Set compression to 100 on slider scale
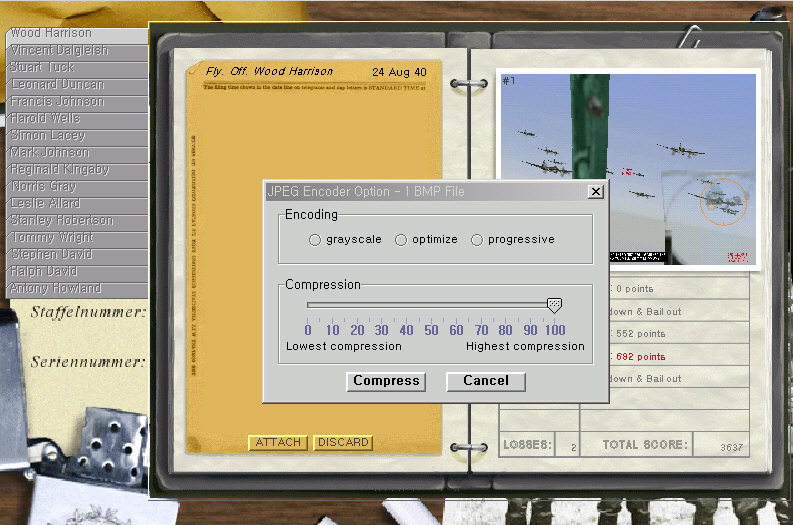 pyautogui.click(x=554, y=330)
